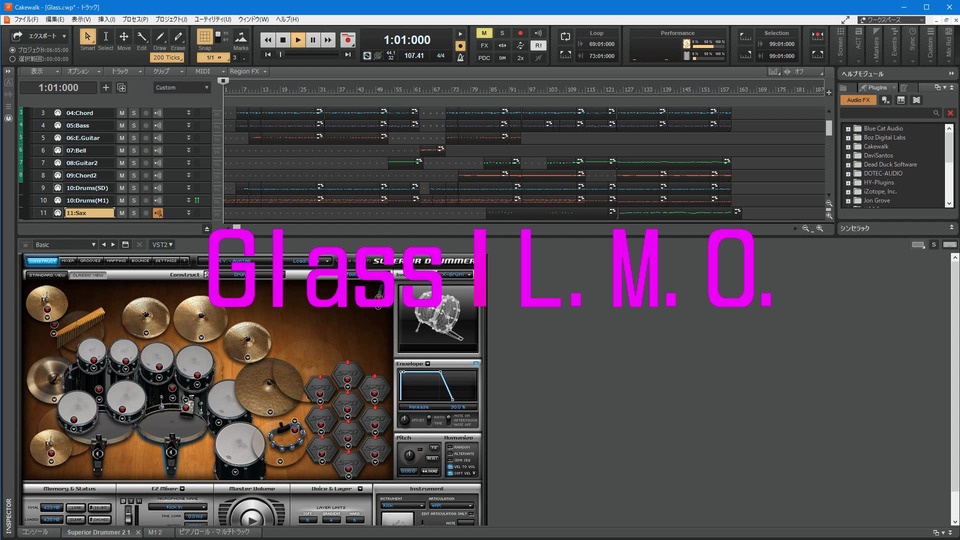Pick the Draw tool
Viewport: 960px width, 540px height.
pyautogui.click(x=160, y=37)
